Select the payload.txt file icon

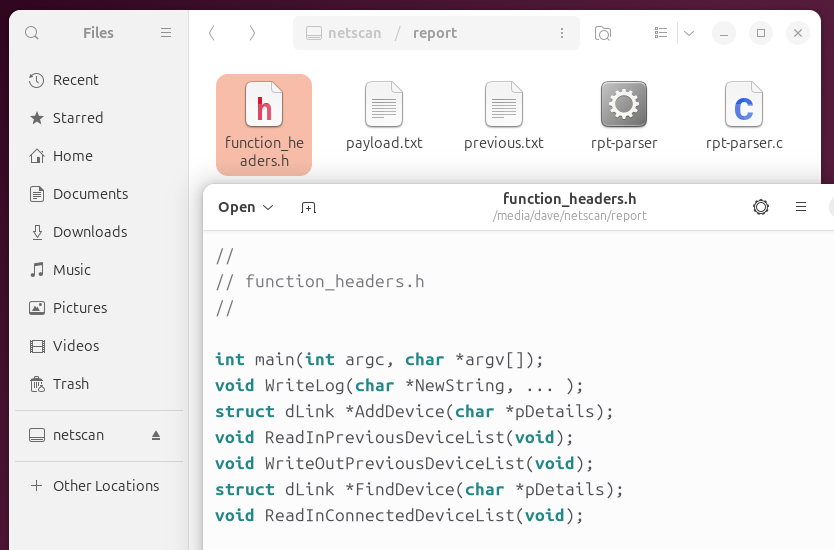(384, 104)
